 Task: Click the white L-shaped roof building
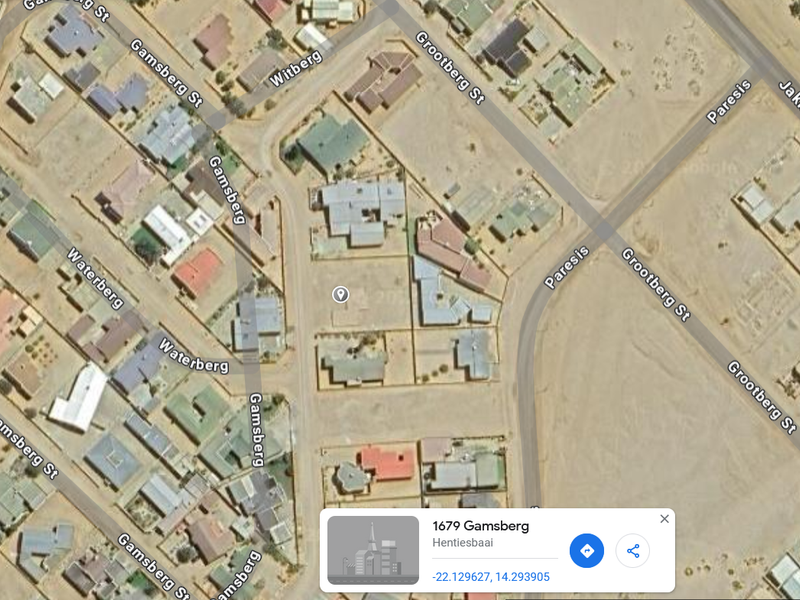79,398
